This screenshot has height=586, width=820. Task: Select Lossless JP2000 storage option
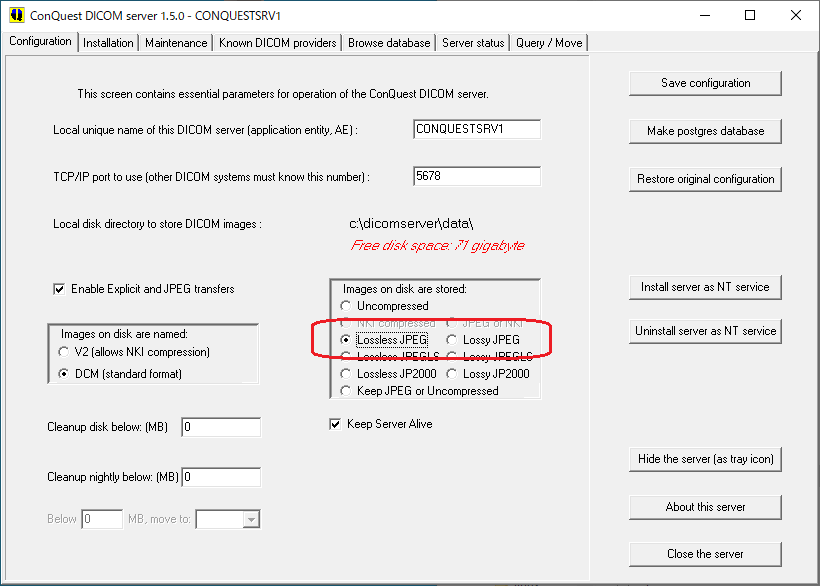click(x=389, y=374)
